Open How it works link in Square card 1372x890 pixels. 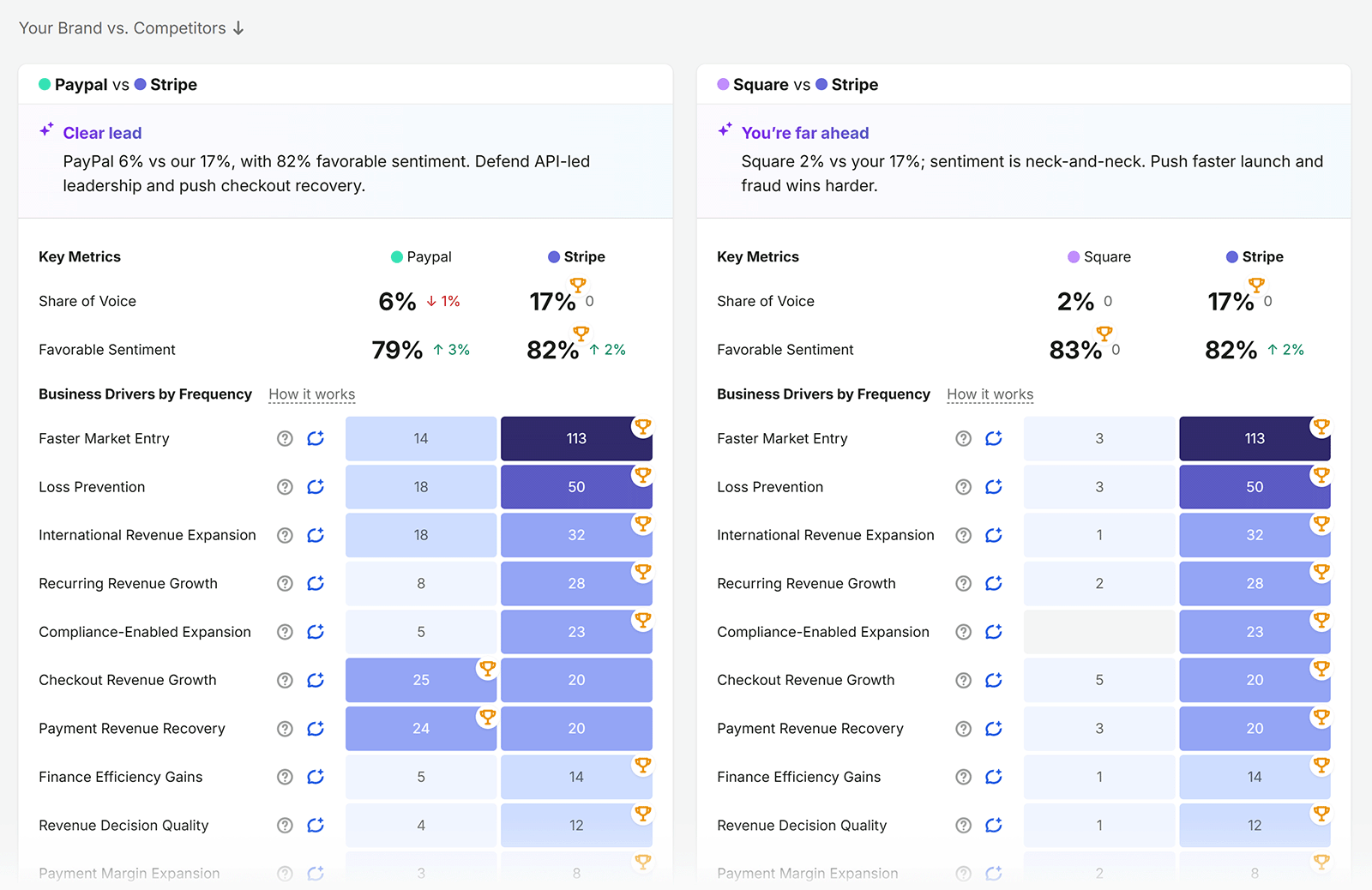click(990, 394)
